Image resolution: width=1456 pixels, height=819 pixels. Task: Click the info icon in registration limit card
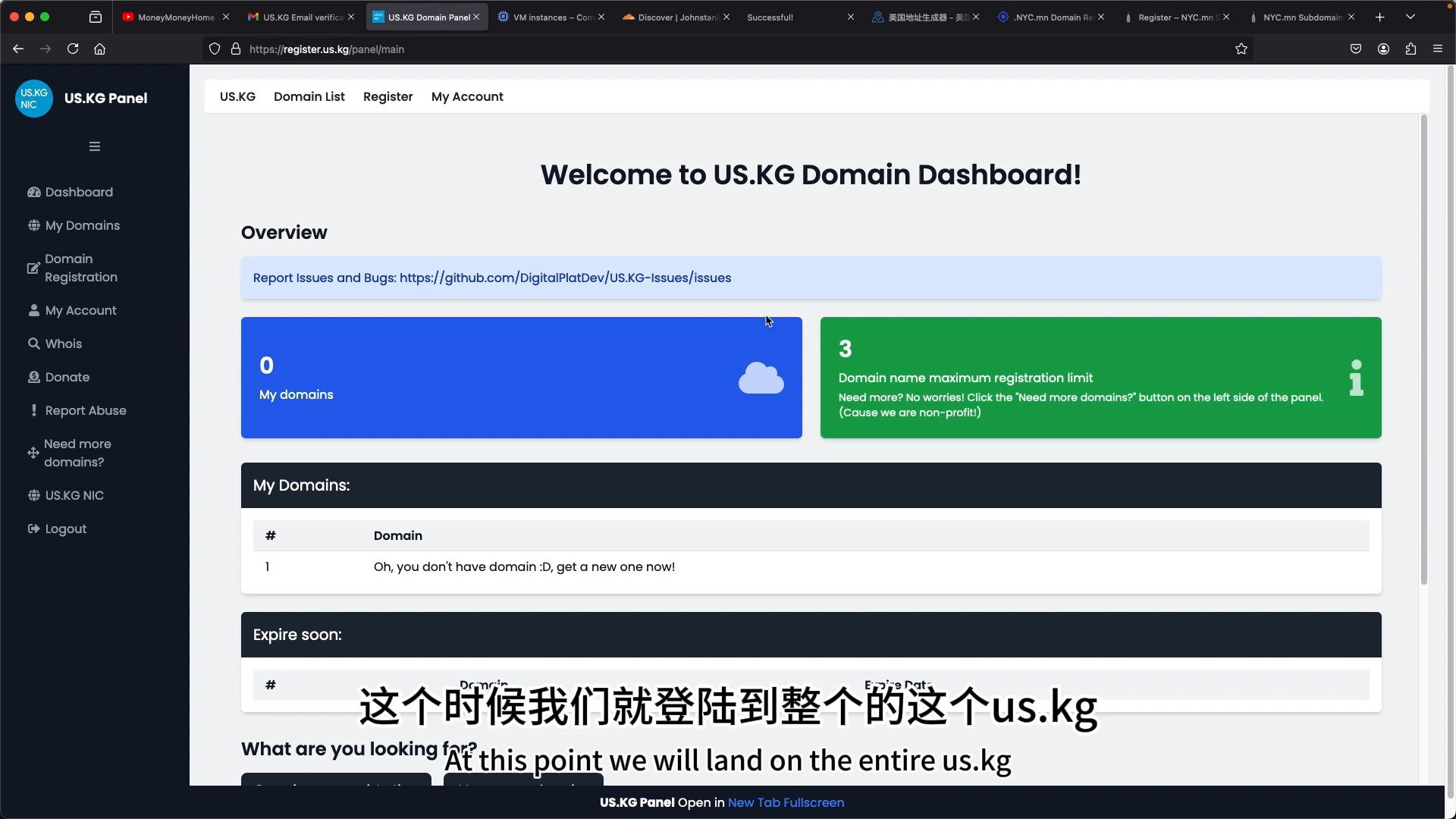coord(1357,378)
